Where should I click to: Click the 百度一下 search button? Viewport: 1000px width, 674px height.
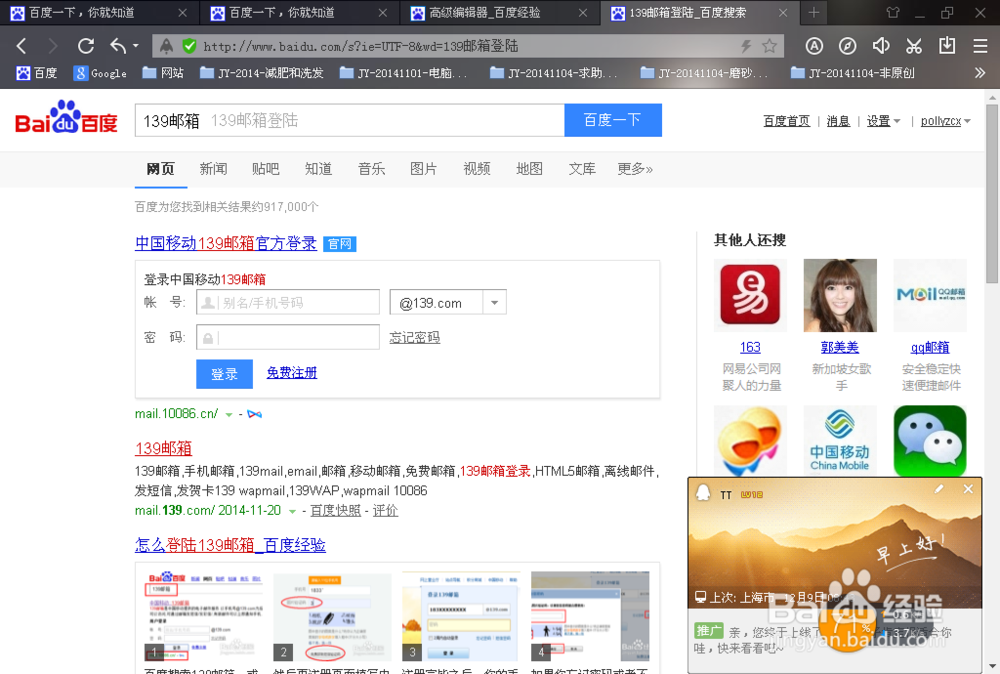point(613,120)
